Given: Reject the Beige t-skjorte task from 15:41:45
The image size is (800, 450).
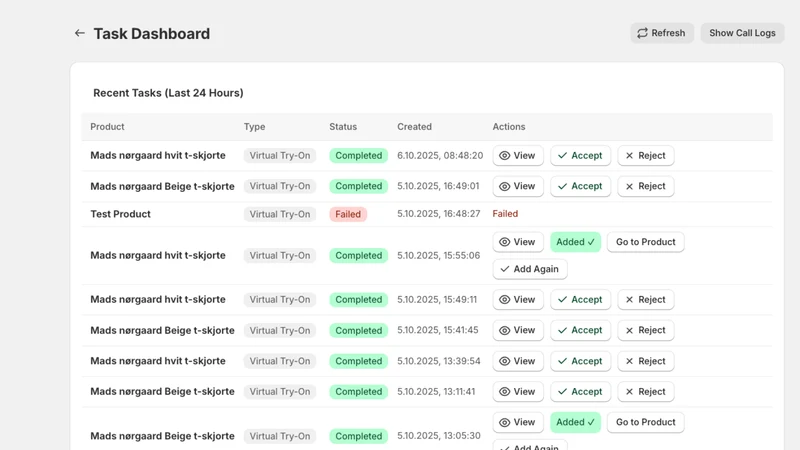Looking at the screenshot, I should [645, 330].
